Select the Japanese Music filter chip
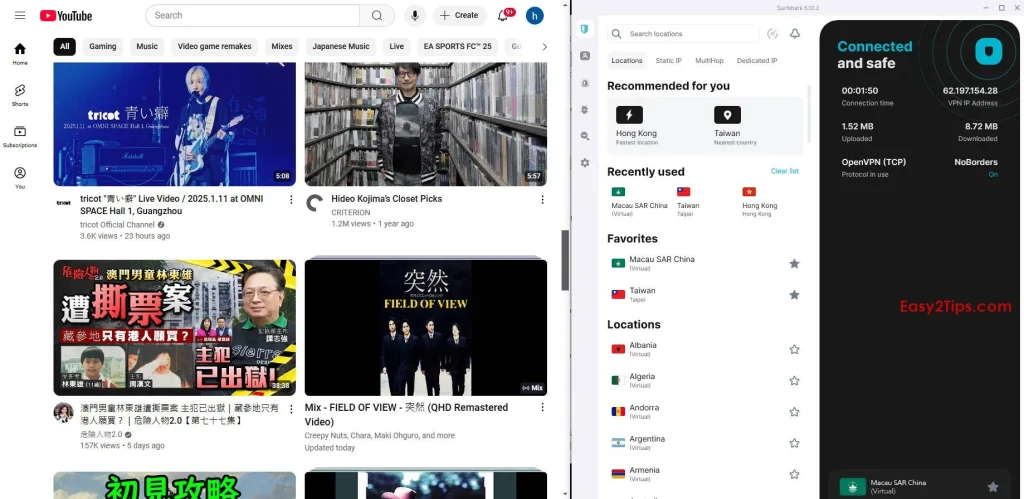The height and width of the screenshot is (499, 1024). pos(341,46)
